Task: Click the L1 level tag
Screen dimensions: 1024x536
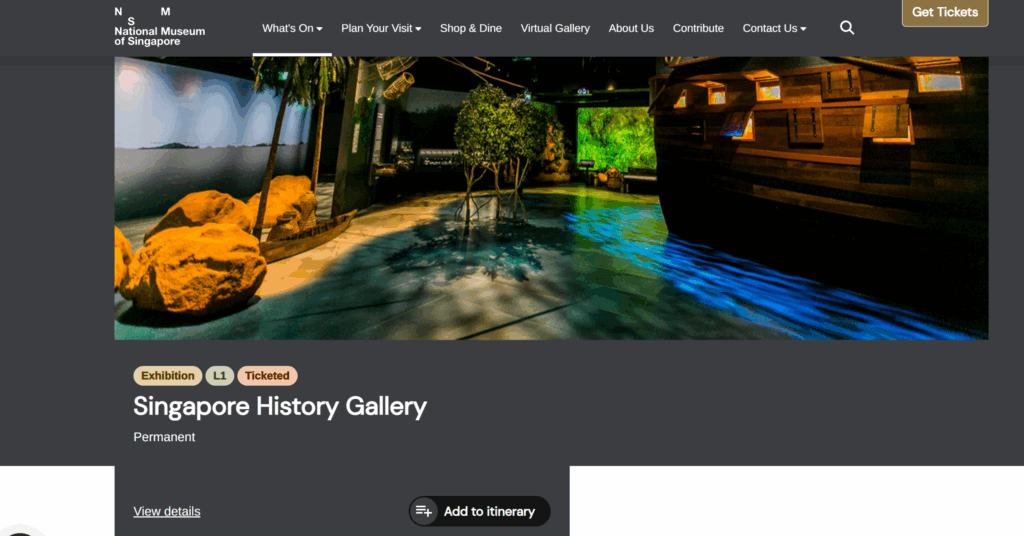Action: 219,375
